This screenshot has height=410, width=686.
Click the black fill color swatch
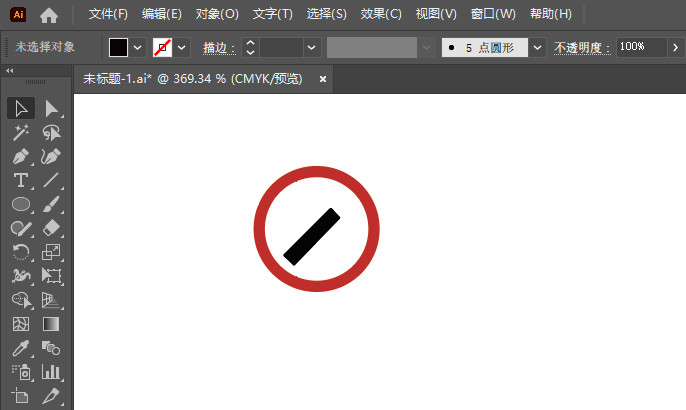point(118,47)
